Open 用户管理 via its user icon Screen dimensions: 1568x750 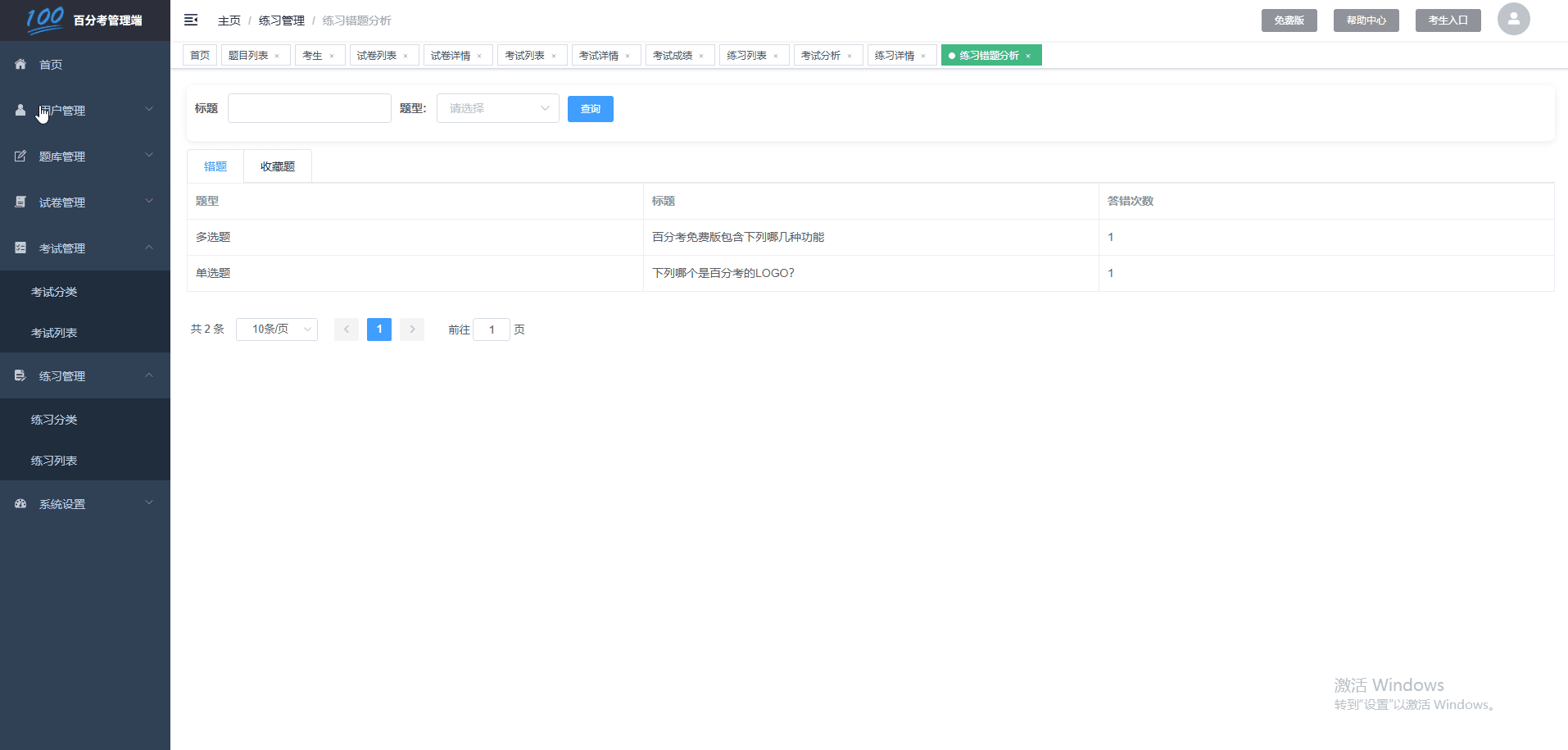click(x=20, y=110)
